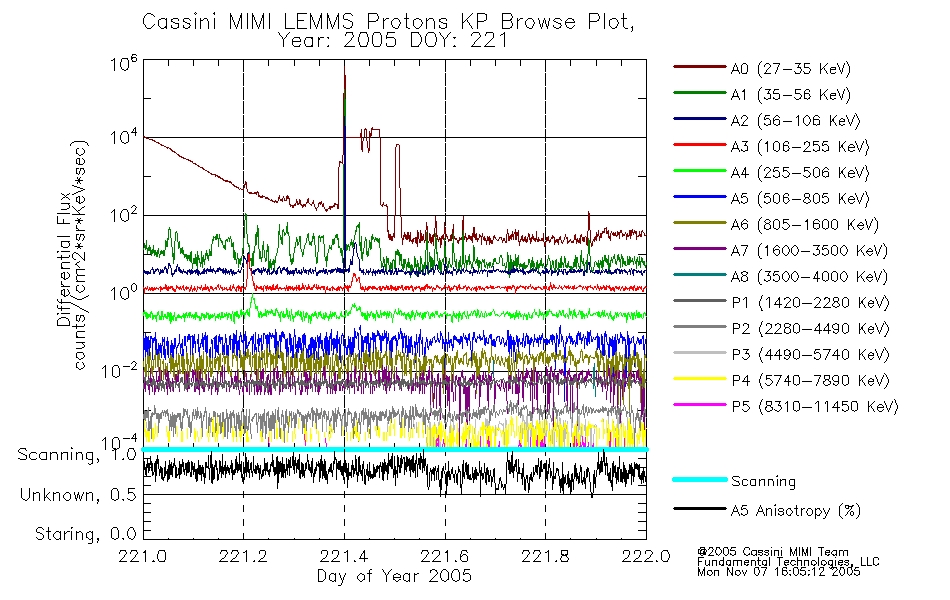Click the 'Scanning, 1.0' axis label

click(x=78, y=455)
